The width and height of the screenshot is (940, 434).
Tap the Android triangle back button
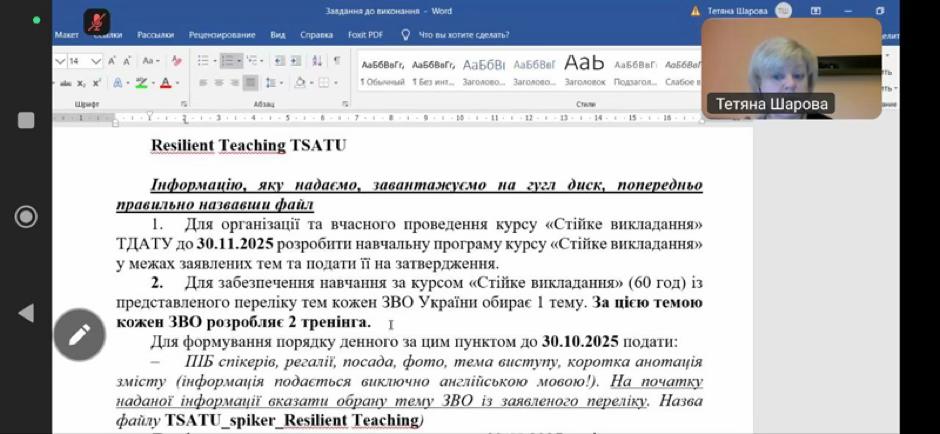26,312
